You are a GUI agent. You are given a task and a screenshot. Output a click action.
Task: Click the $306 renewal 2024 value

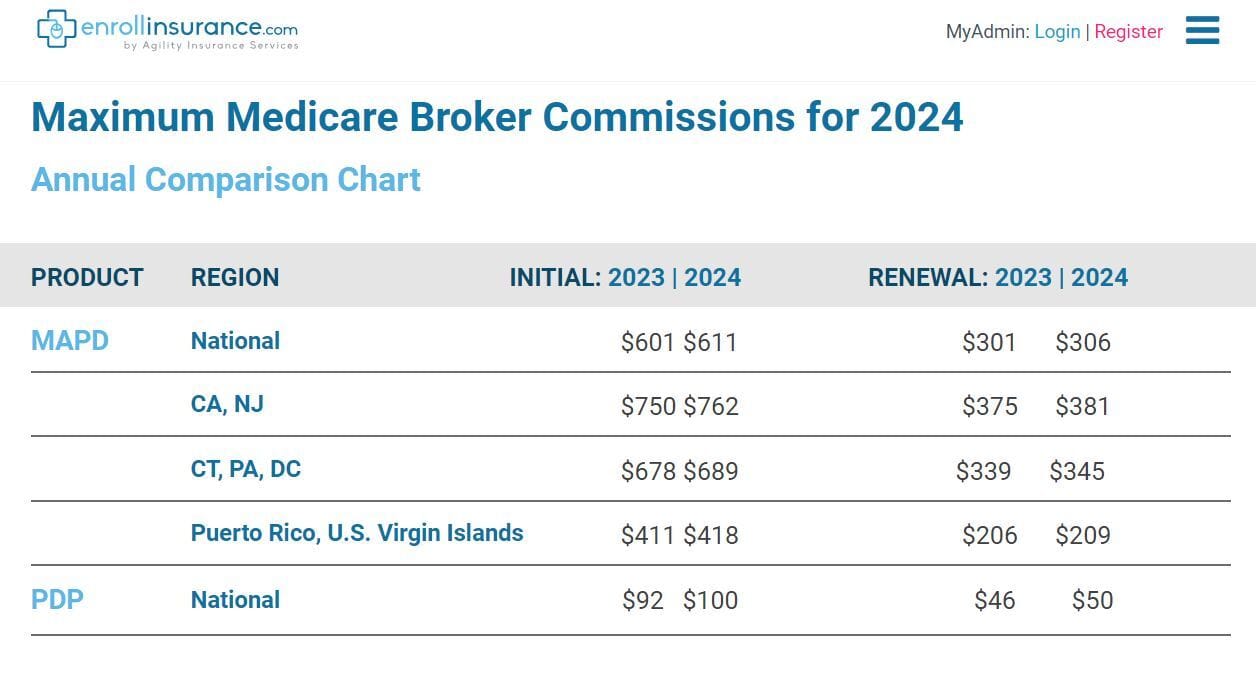click(1083, 342)
